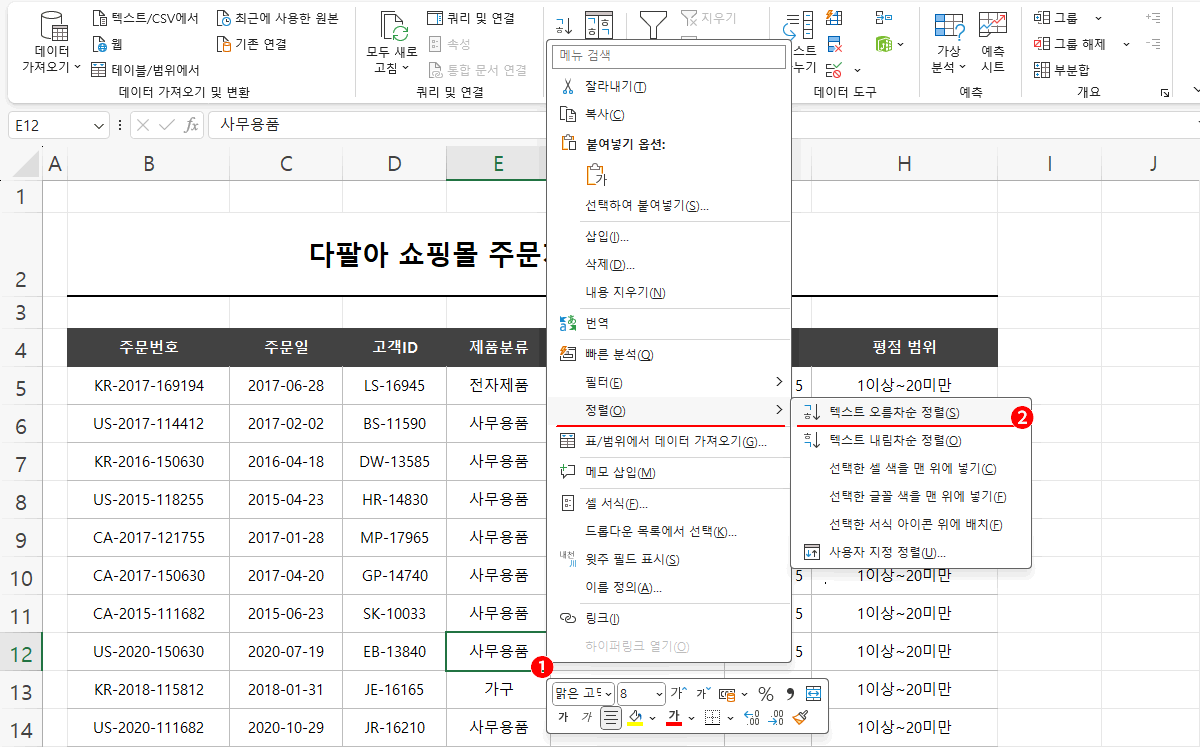Click Show Phonetic Field (윗주 필드 표시)

(671, 559)
